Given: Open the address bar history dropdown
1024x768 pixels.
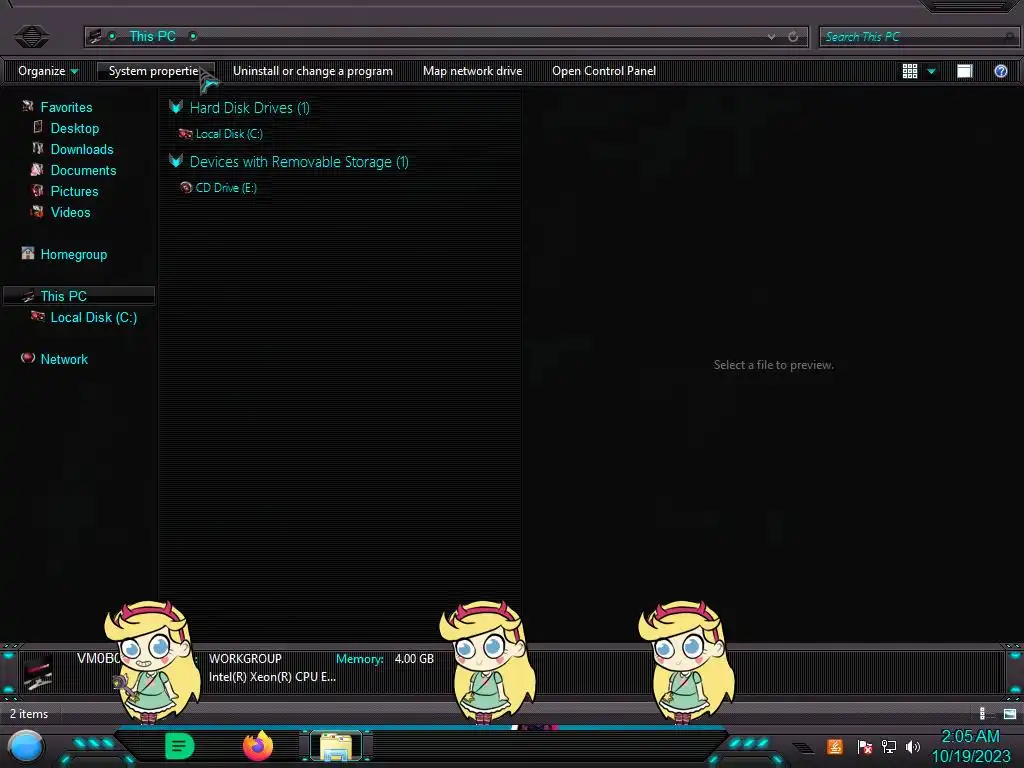Looking at the screenshot, I should 771,37.
